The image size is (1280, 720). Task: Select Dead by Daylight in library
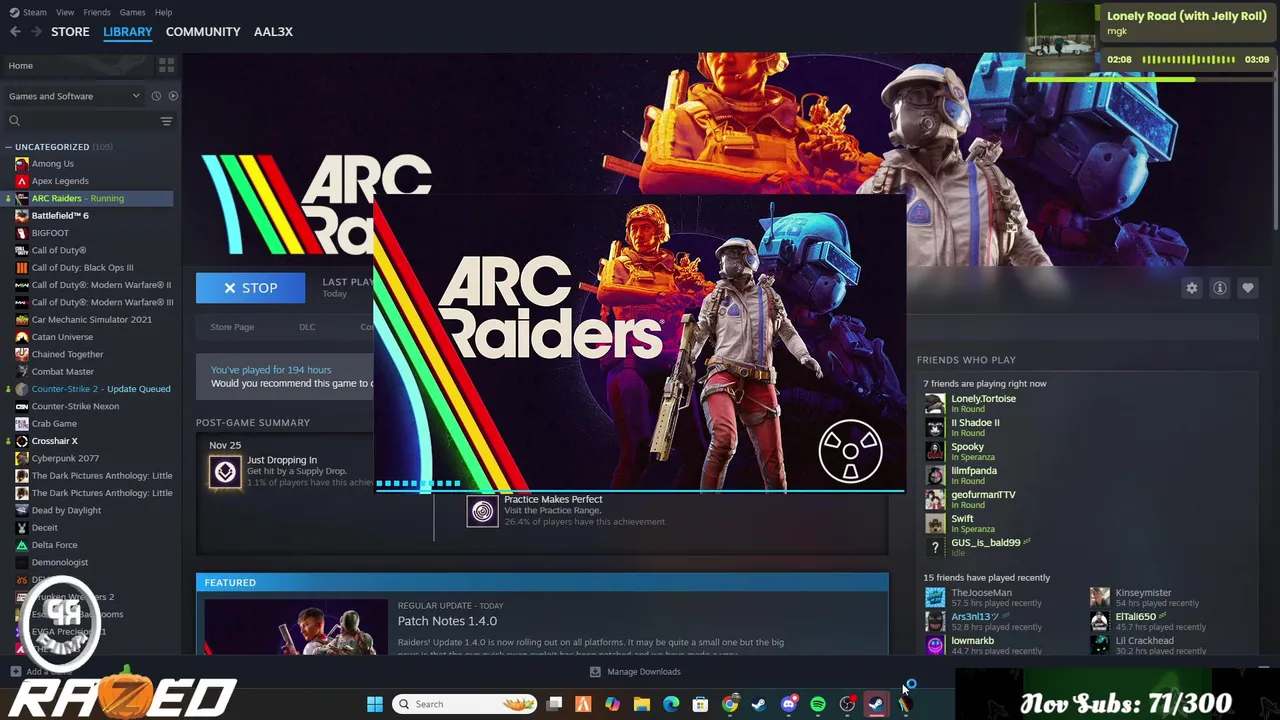(66, 510)
